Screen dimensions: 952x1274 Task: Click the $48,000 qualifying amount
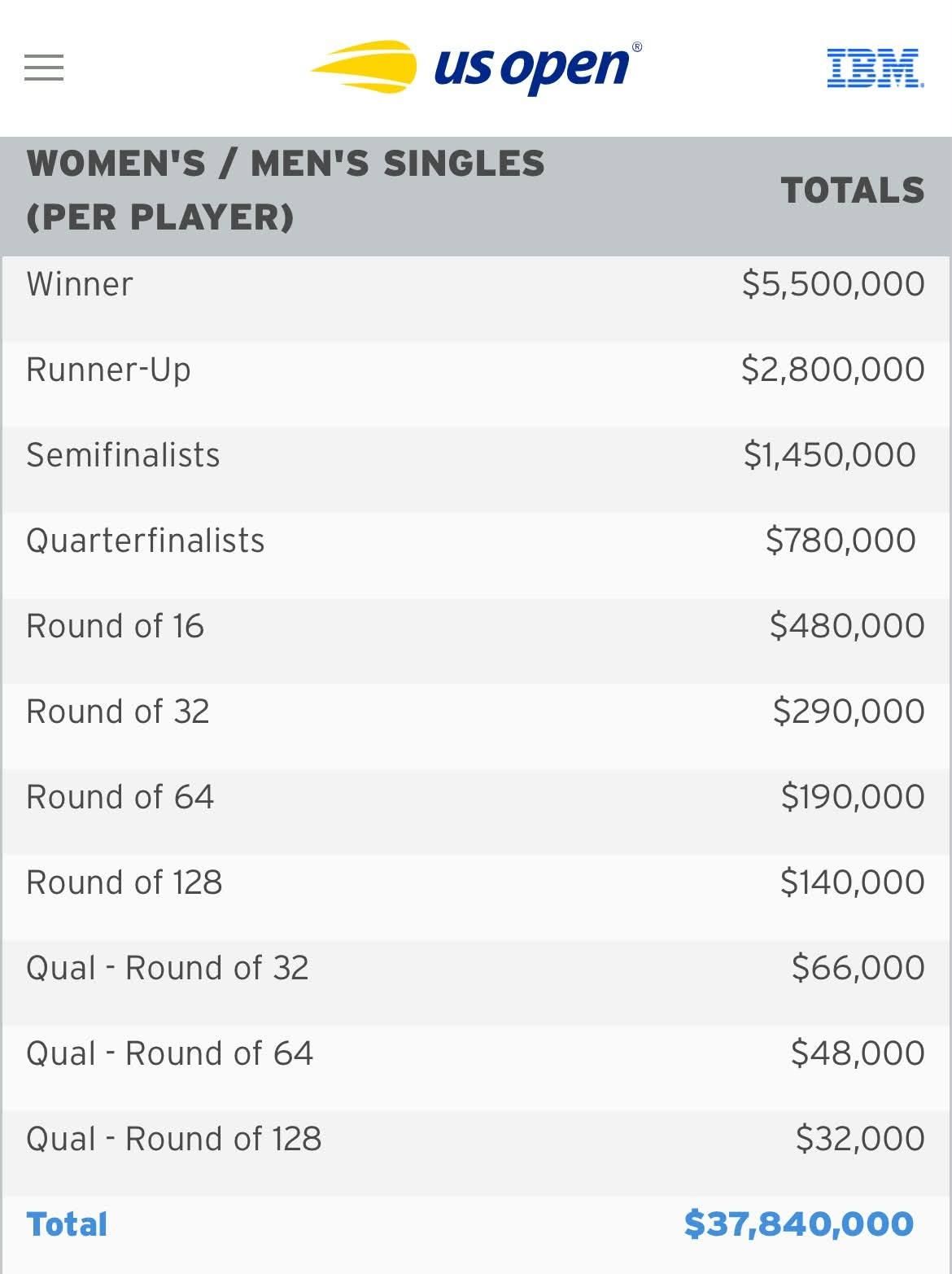point(858,1053)
